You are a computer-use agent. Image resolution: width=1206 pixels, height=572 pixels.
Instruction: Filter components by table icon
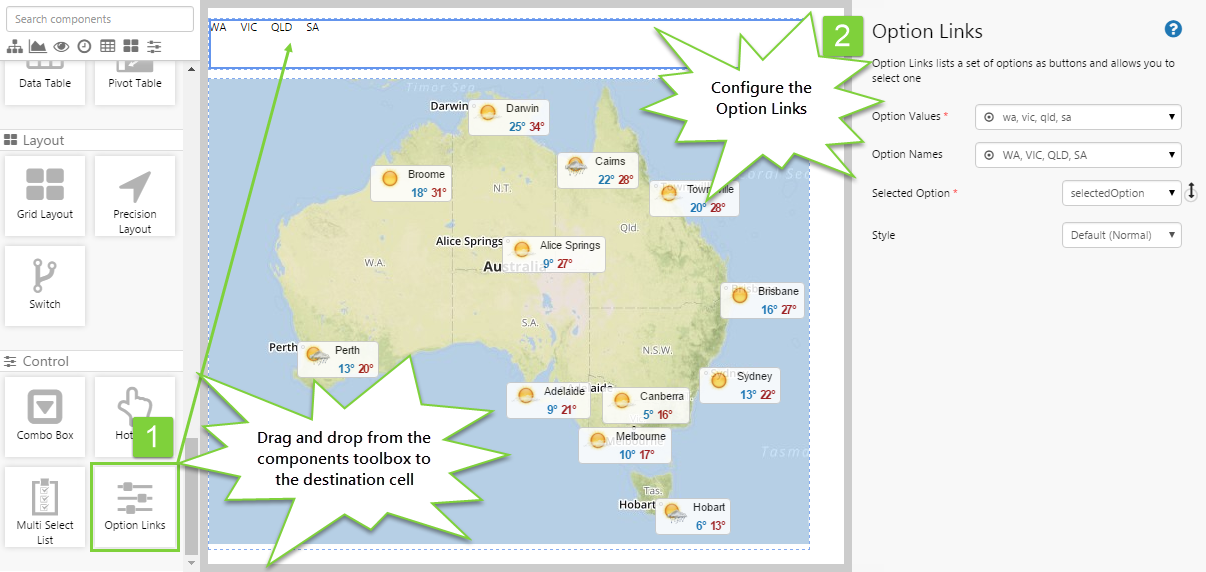[107, 46]
